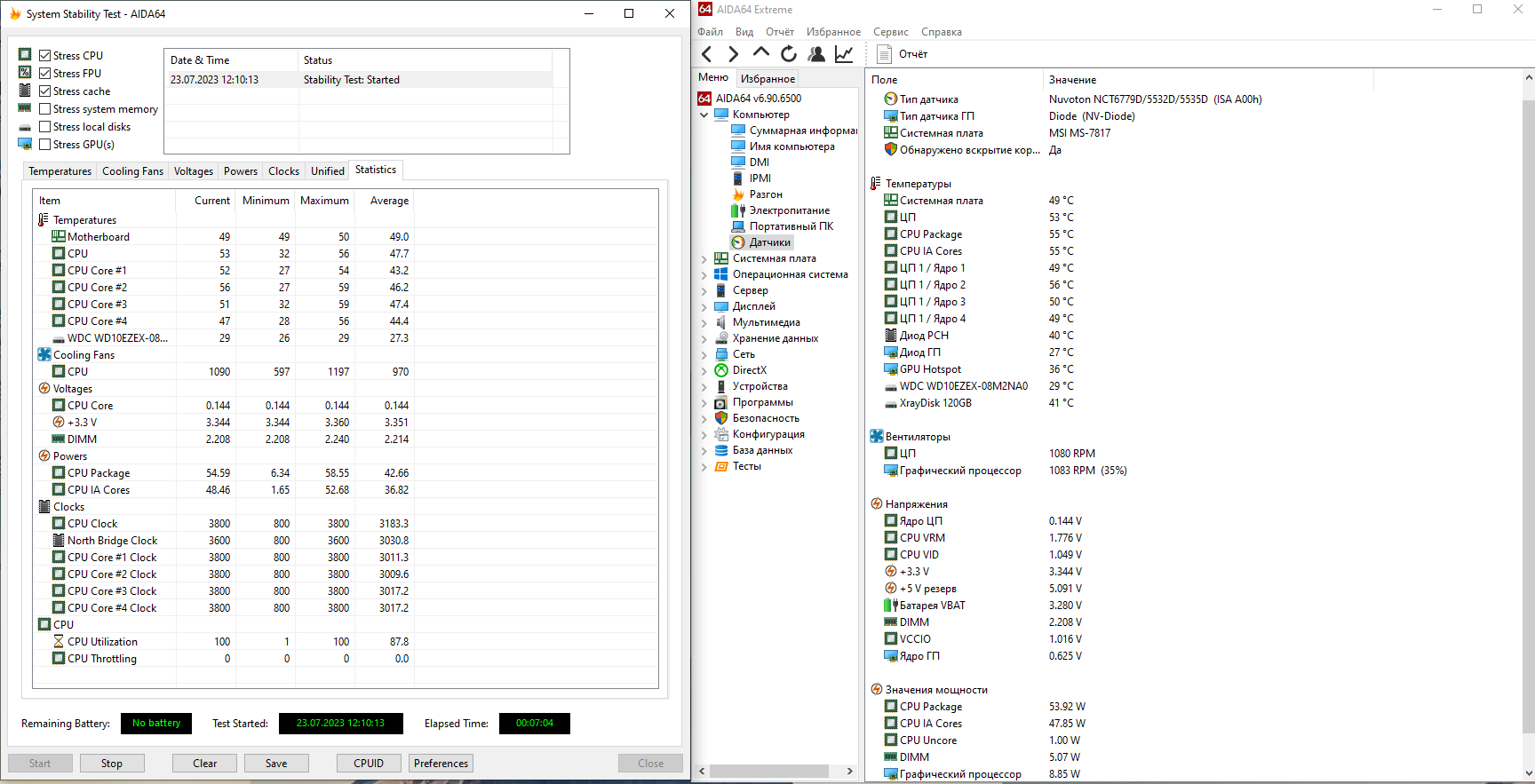Switch to the Избранное panel tab
Screen dimensions: 1535x784
[768, 79]
